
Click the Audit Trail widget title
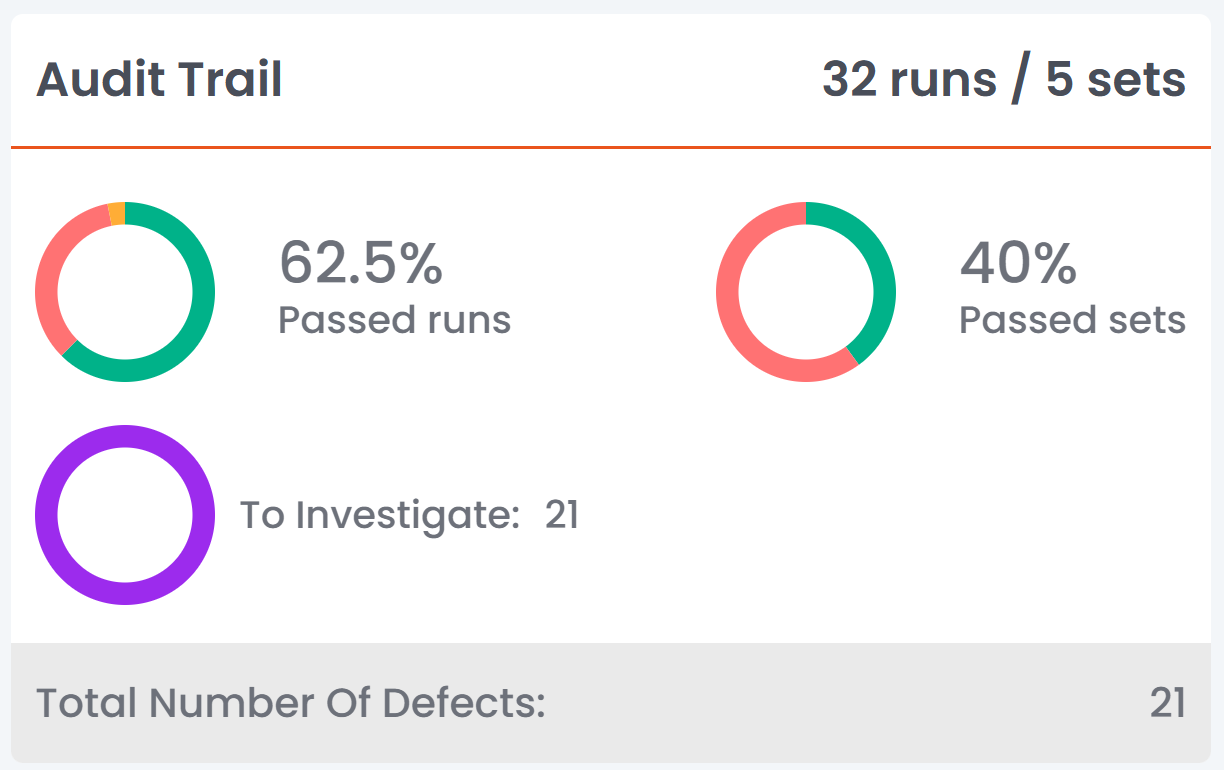[x=159, y=80]
